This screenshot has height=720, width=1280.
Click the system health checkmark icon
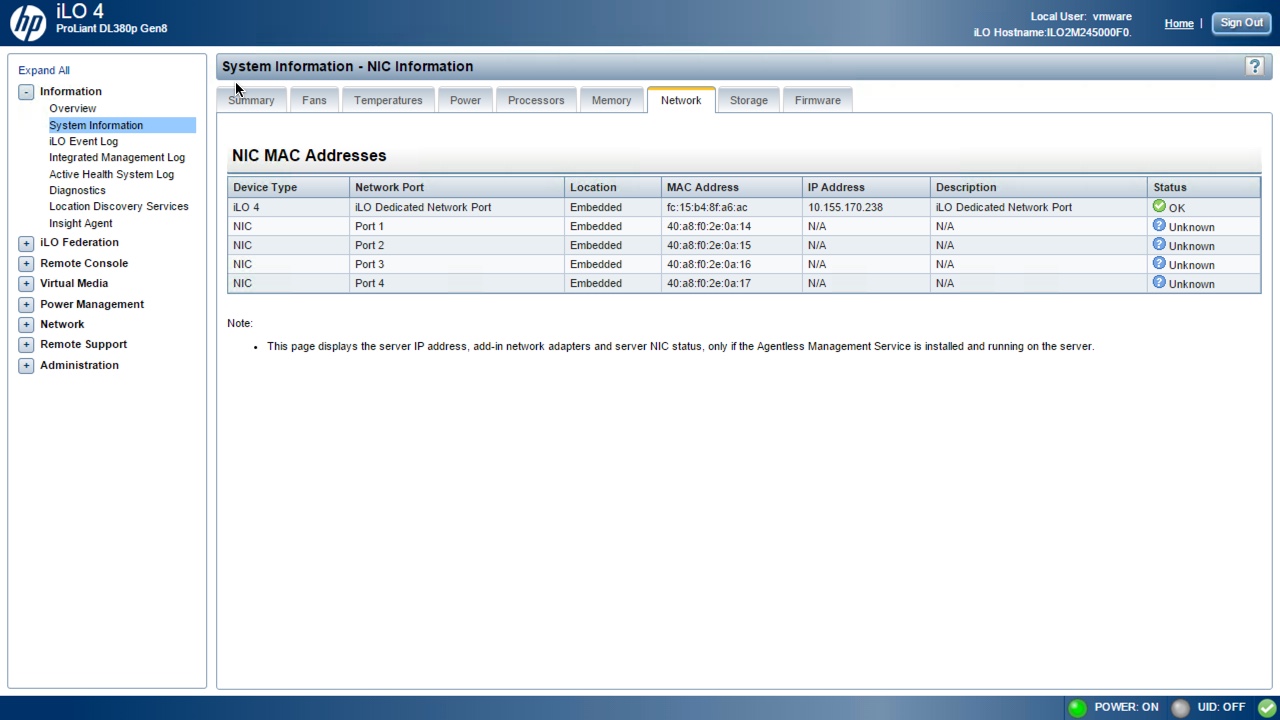click(x=1266, y=708)
